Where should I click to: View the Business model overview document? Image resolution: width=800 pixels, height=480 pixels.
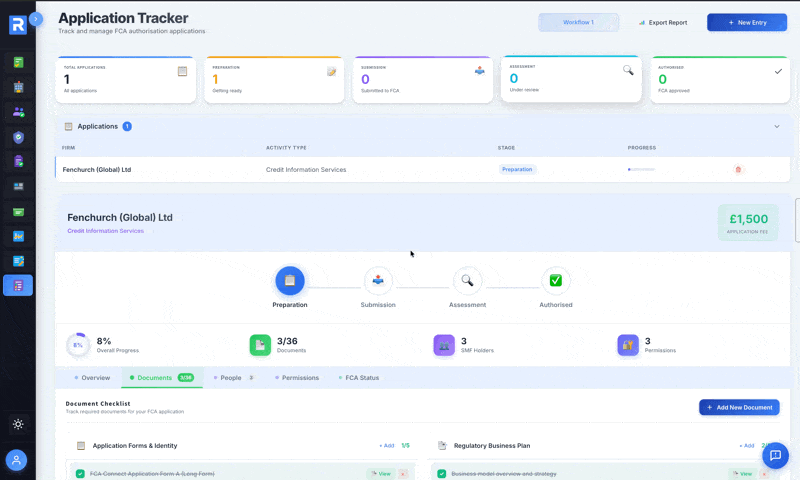[742, 474]
